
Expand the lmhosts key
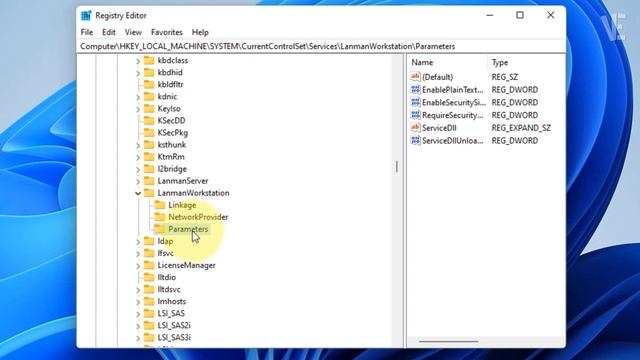point(138,302)
